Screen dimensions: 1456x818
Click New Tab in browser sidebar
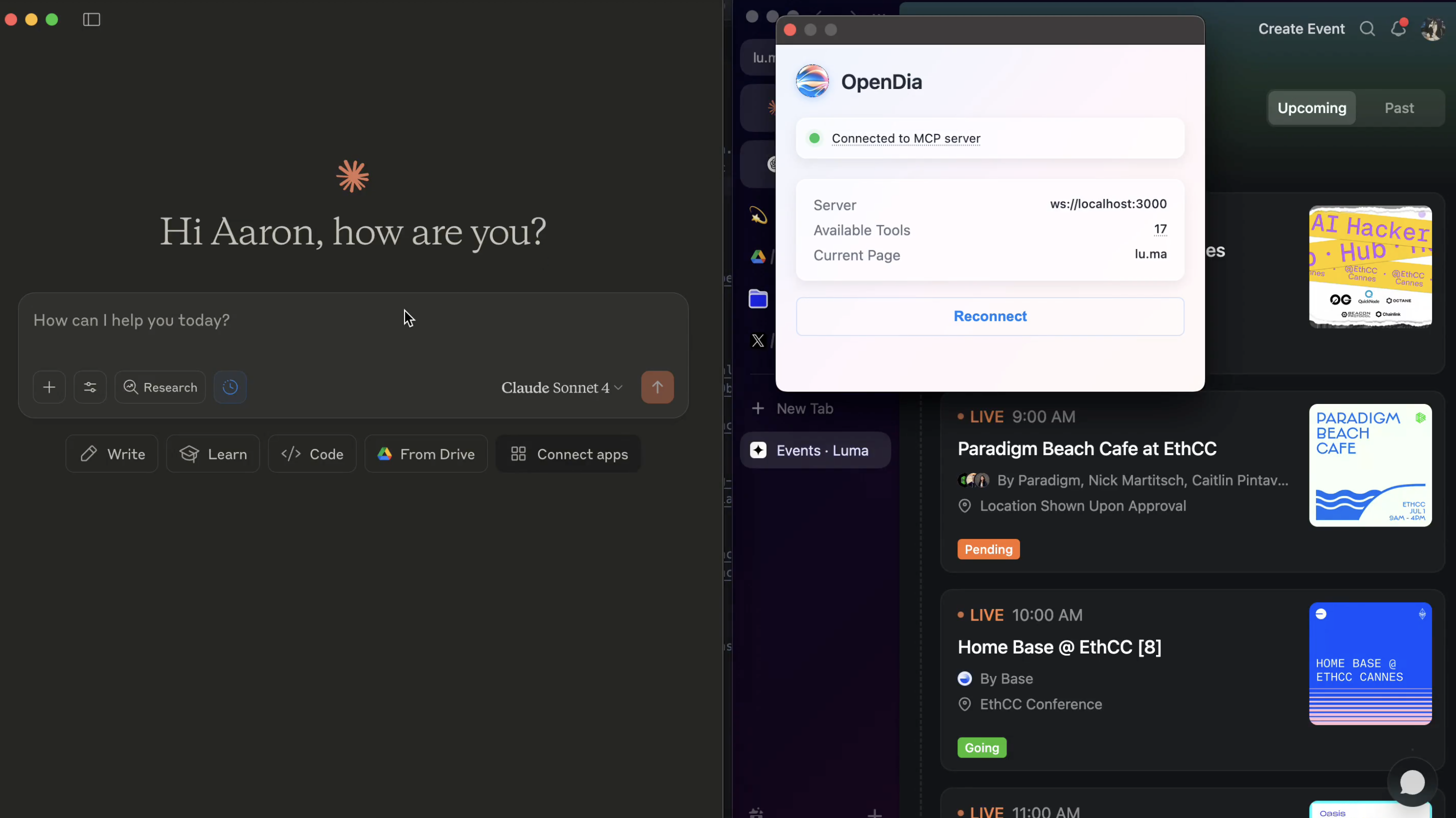tap(804, 408)
